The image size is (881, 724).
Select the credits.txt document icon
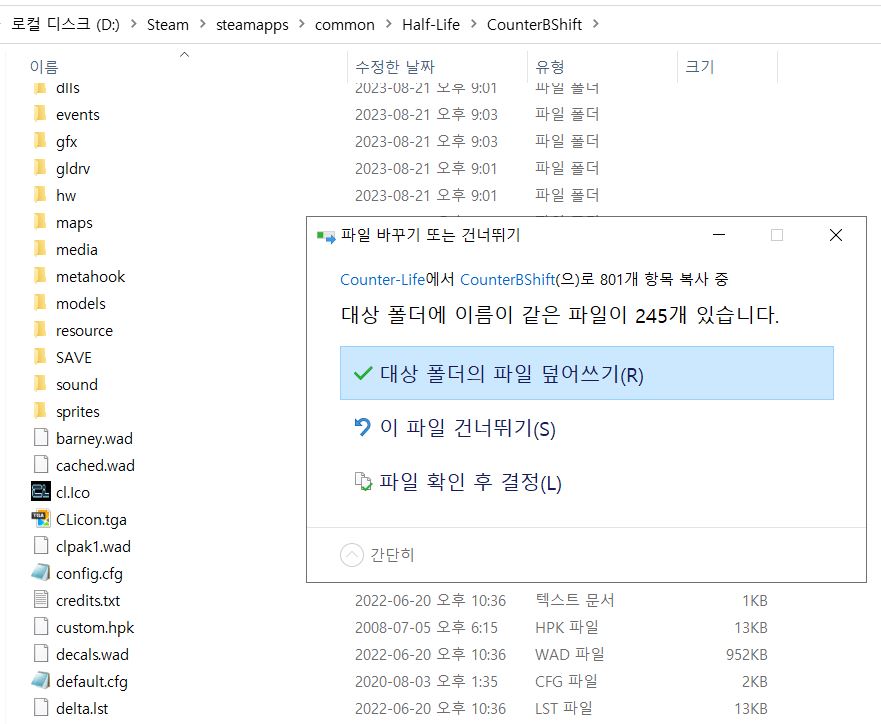pyautogui.click(x=41, y=599)
